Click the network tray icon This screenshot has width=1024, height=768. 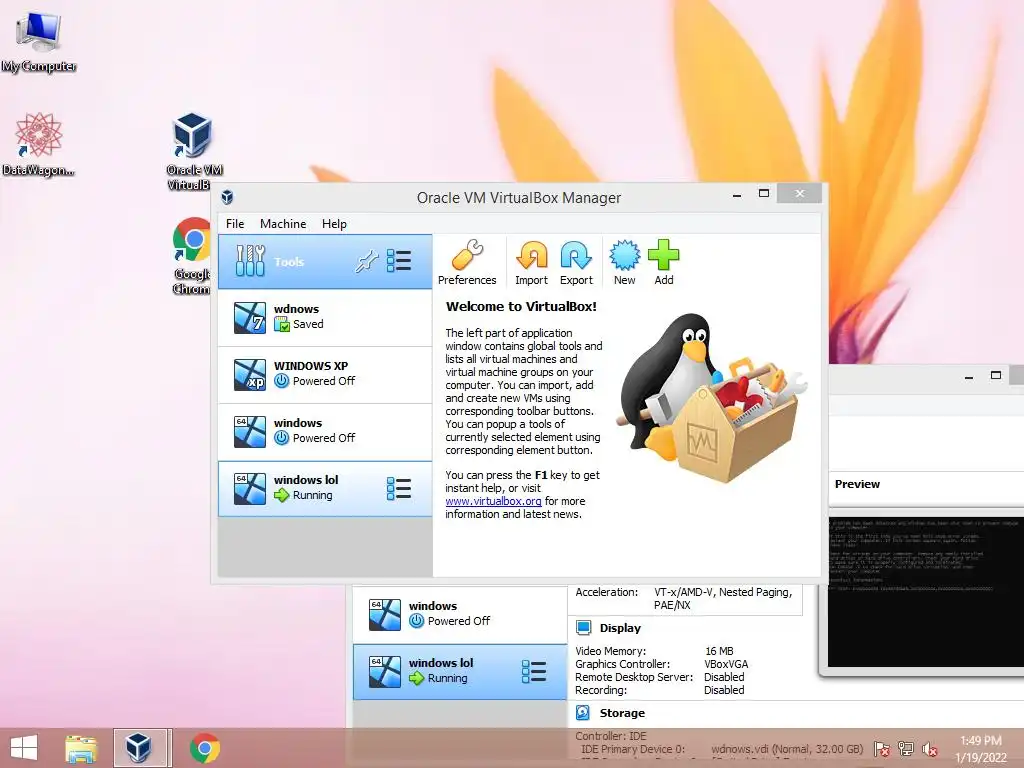(906, 749)
